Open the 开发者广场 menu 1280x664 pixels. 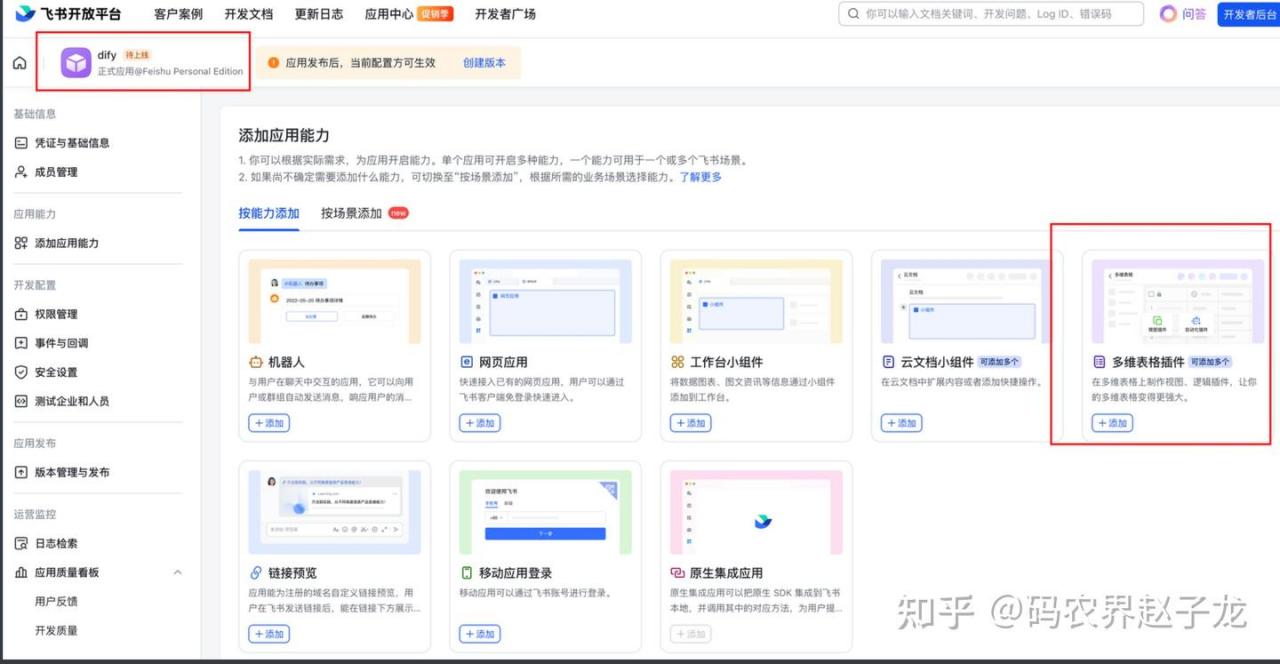505,14
